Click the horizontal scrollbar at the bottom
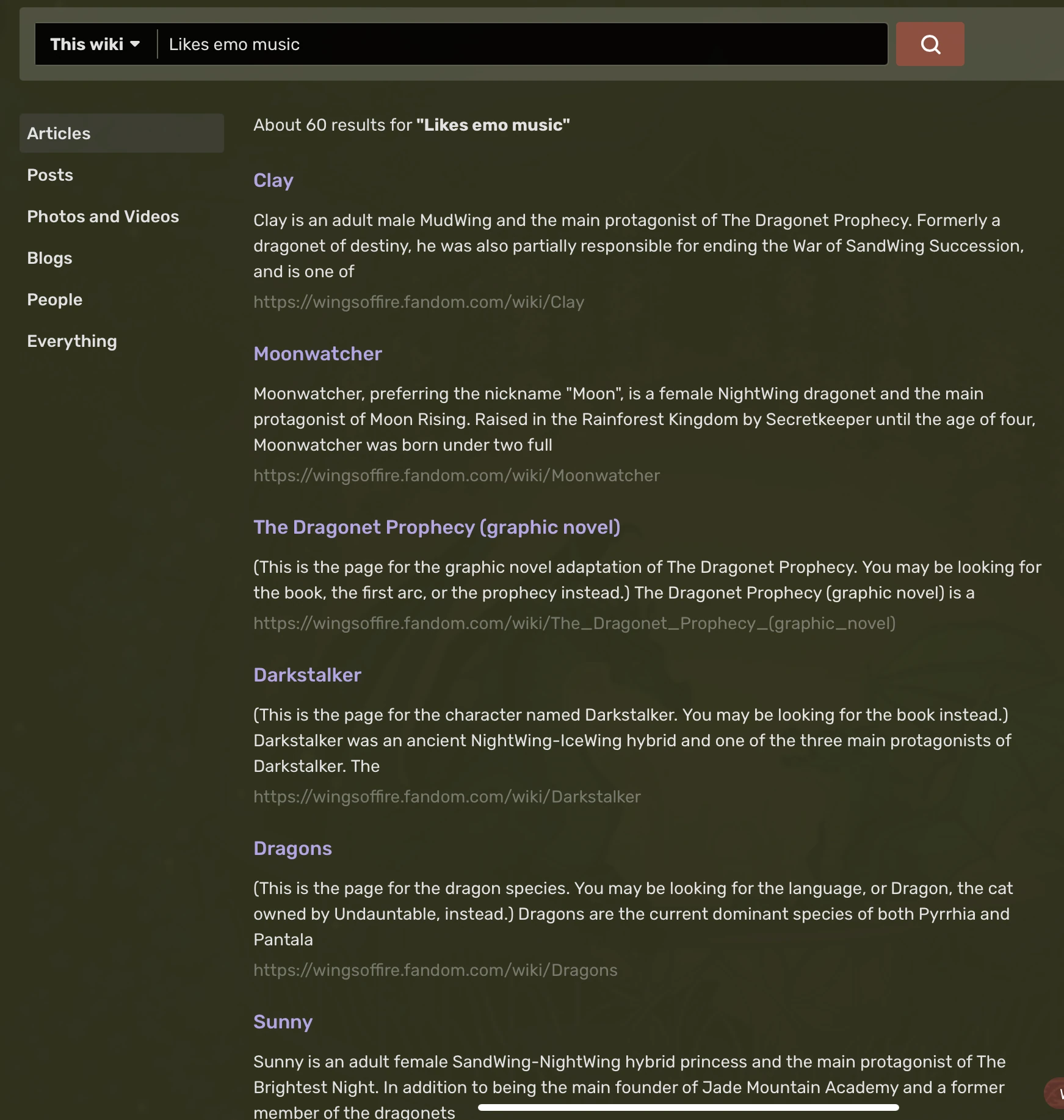 [688, 1107]
